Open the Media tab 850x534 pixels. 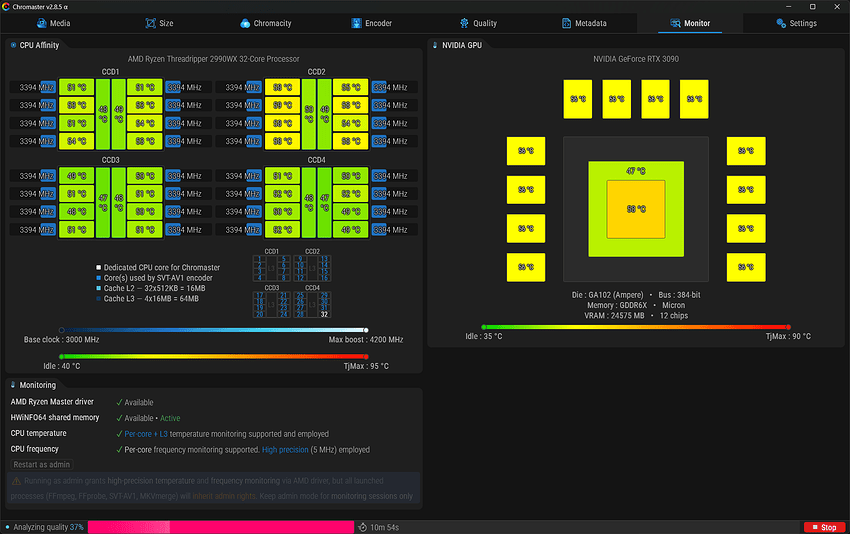click(53, 23)
